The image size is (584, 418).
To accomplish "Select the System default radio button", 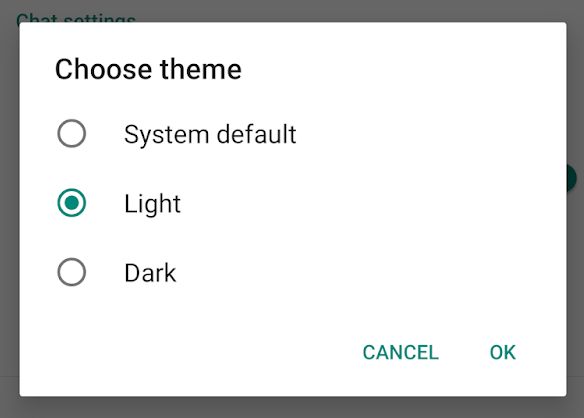I will 72,133.
